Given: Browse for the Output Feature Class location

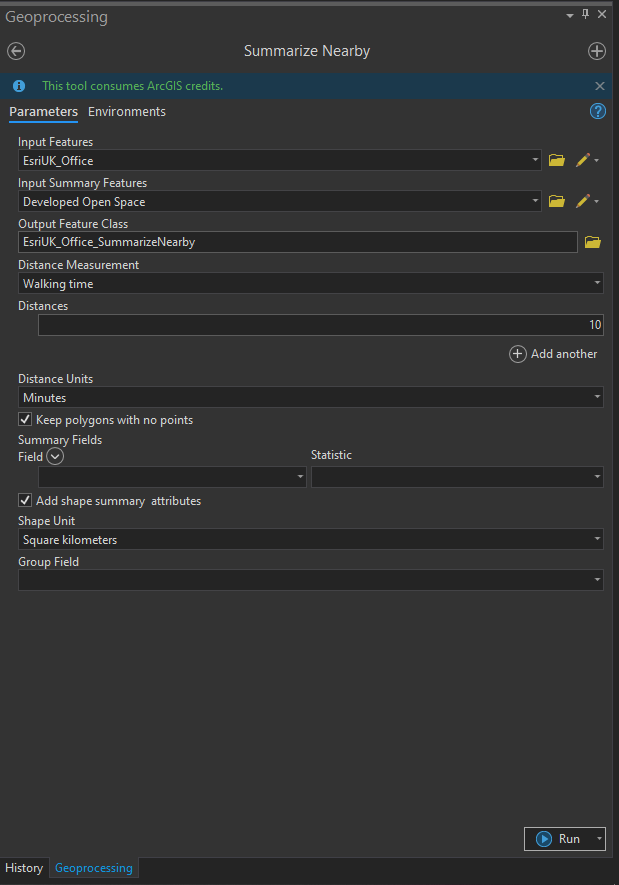Looking at the screenshot, I should 592,242.
